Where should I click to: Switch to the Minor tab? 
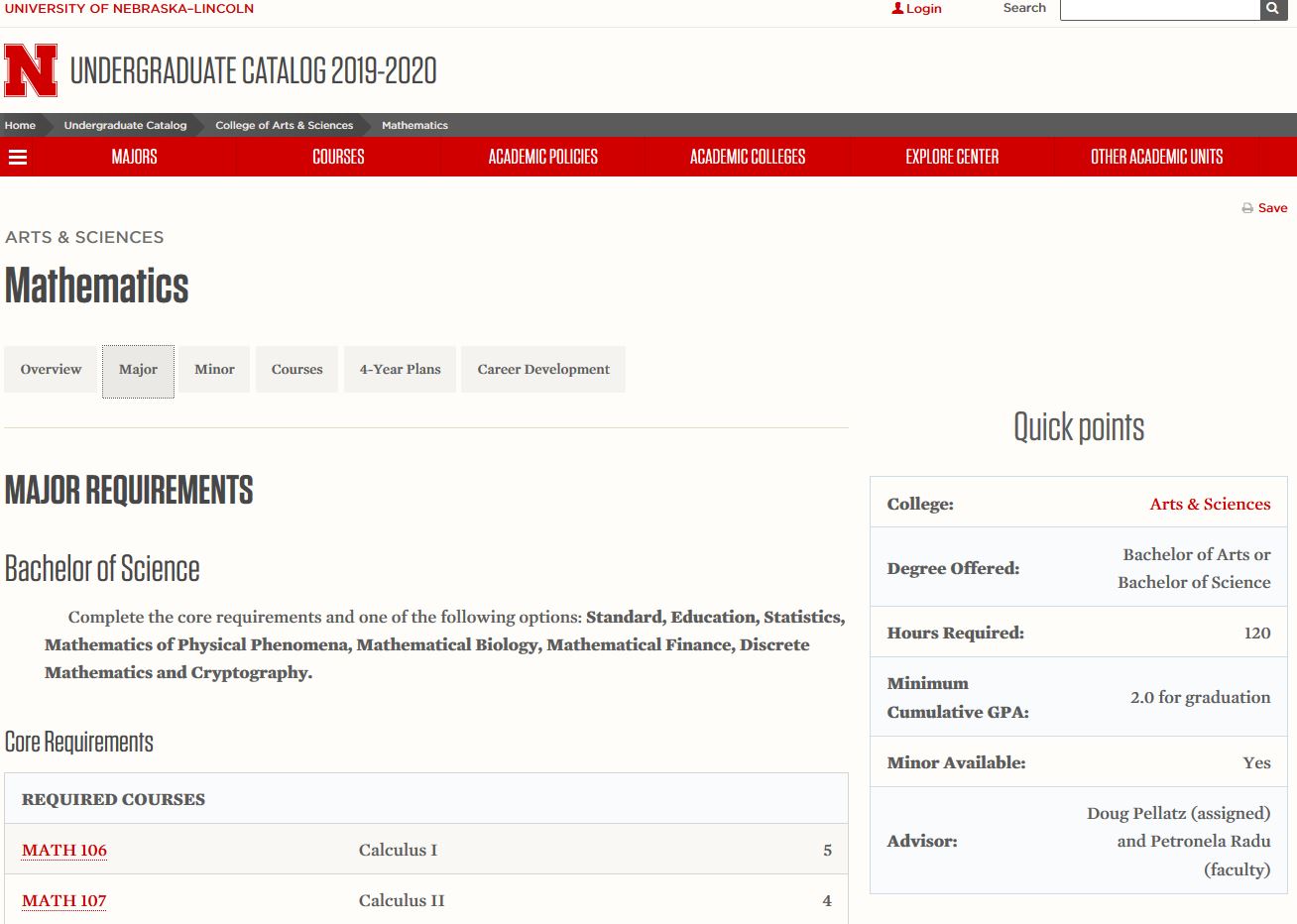(214, 370)
